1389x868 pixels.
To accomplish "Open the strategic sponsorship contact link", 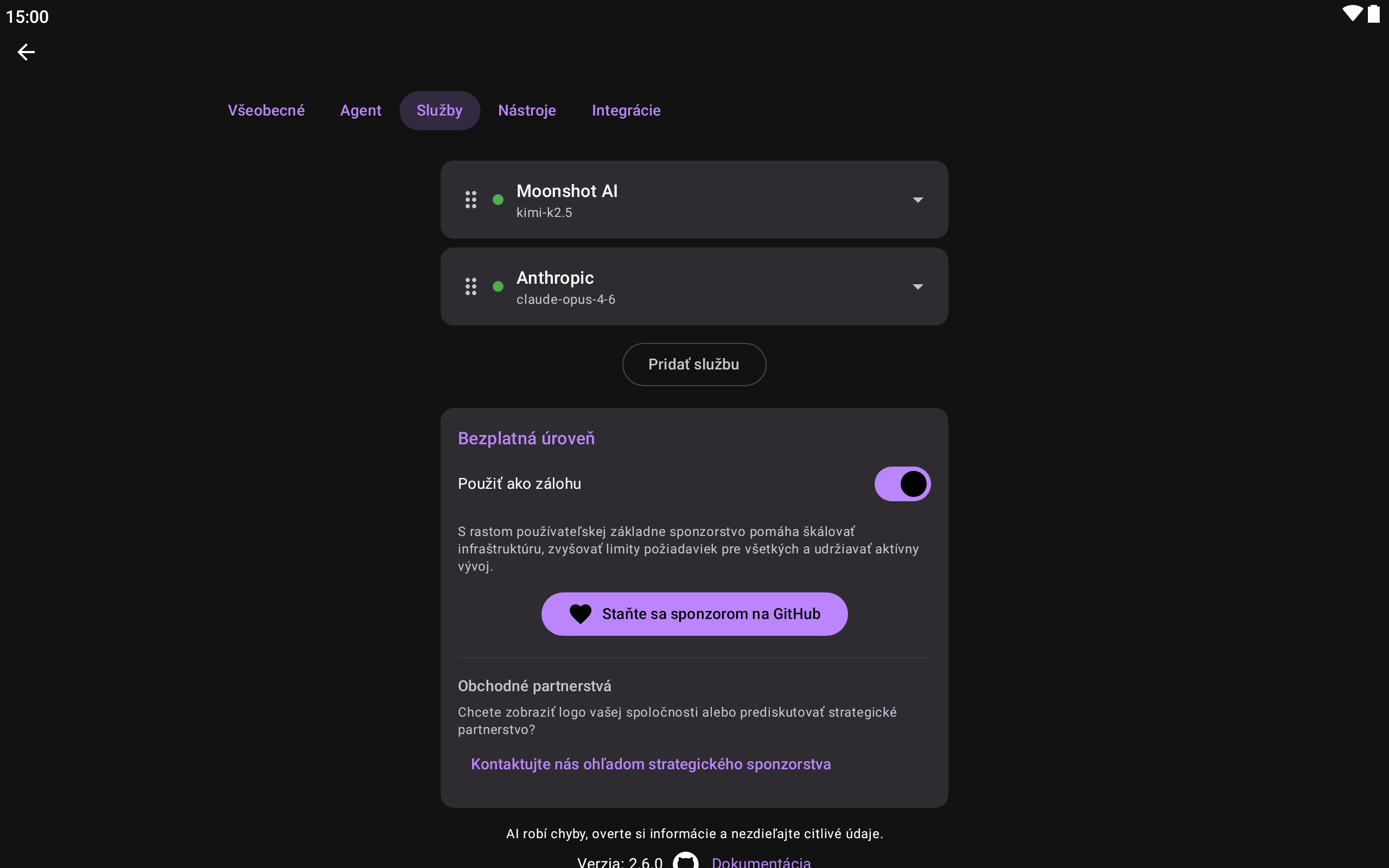I will pyautogui.click(x=651, y=764).
